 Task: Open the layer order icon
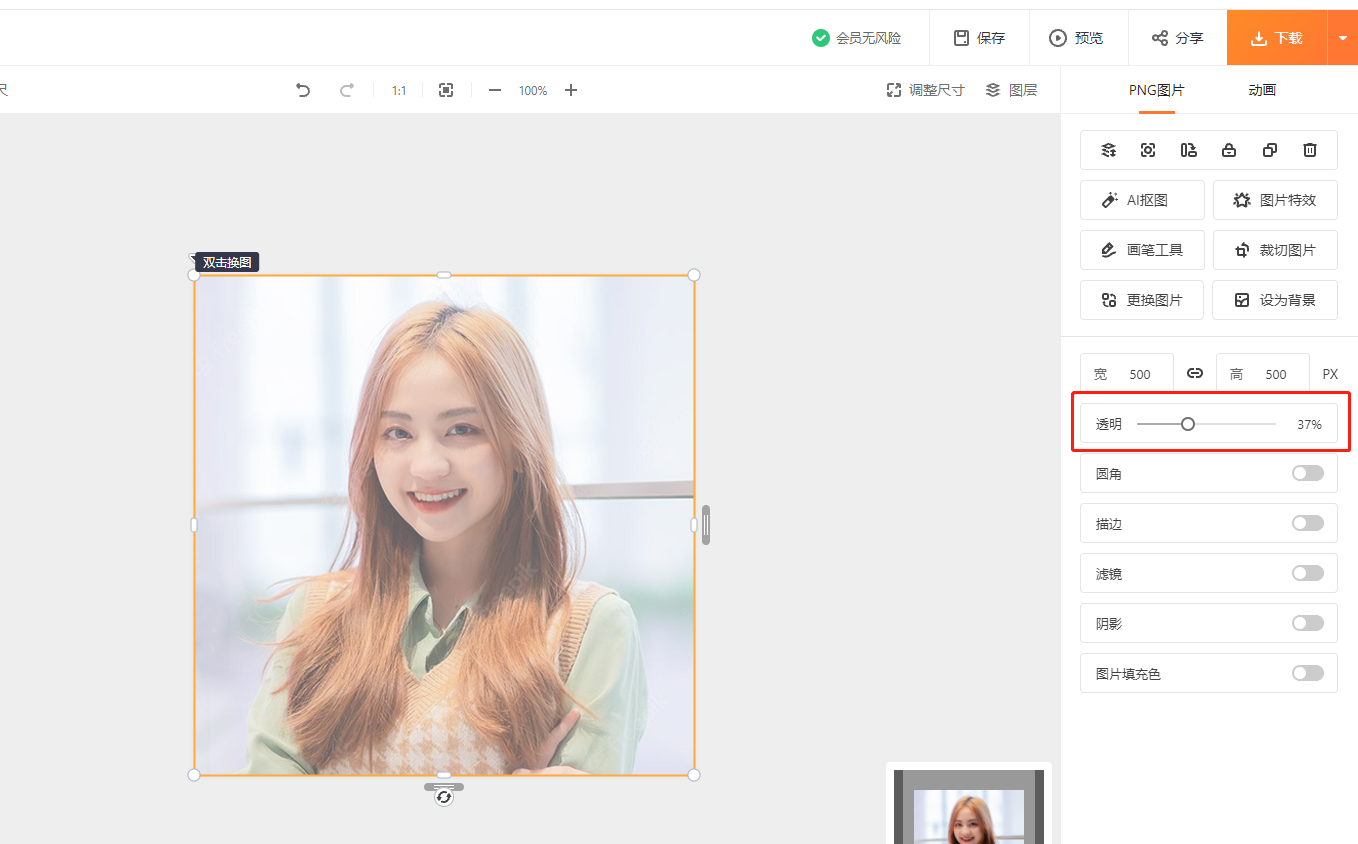[1108, 150]
